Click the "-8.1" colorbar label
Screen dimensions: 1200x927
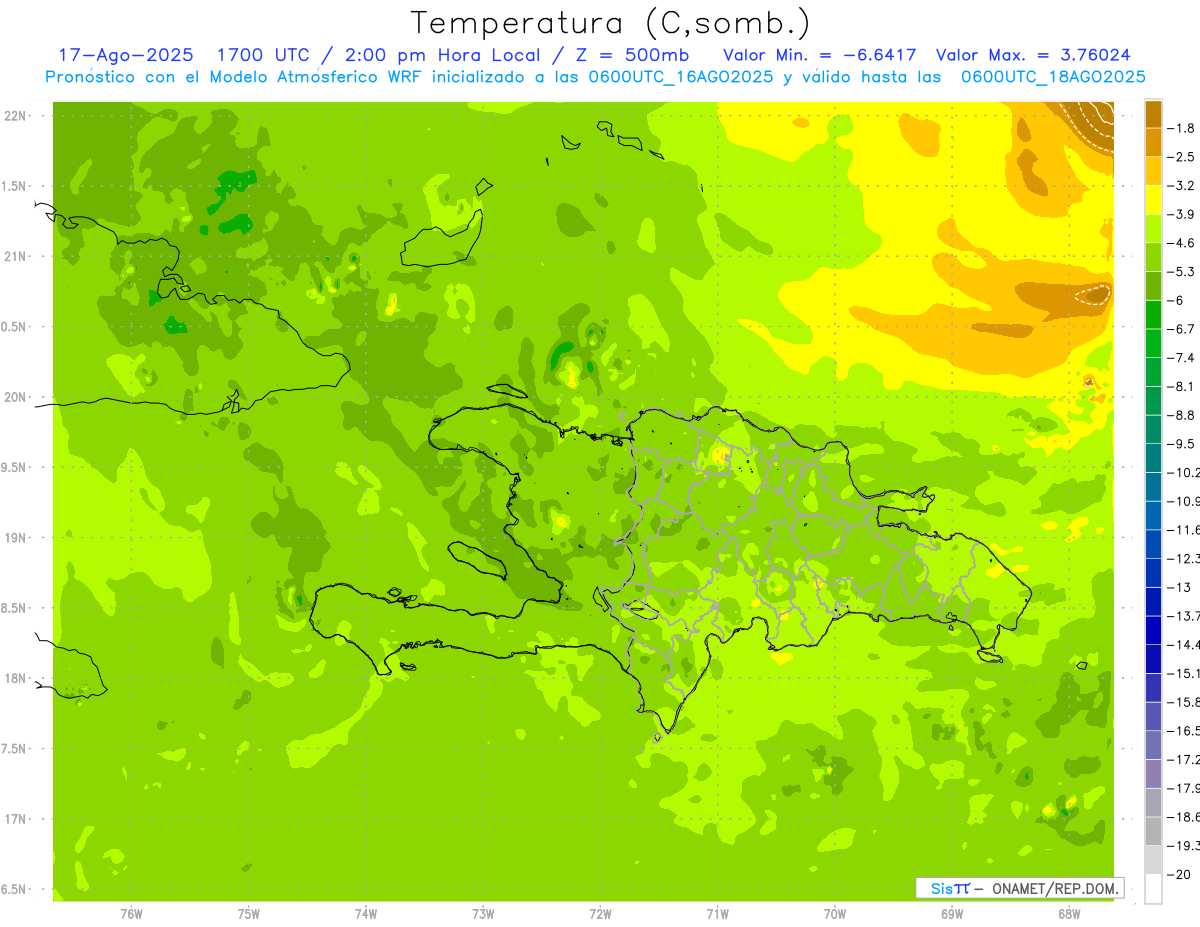1183,386
